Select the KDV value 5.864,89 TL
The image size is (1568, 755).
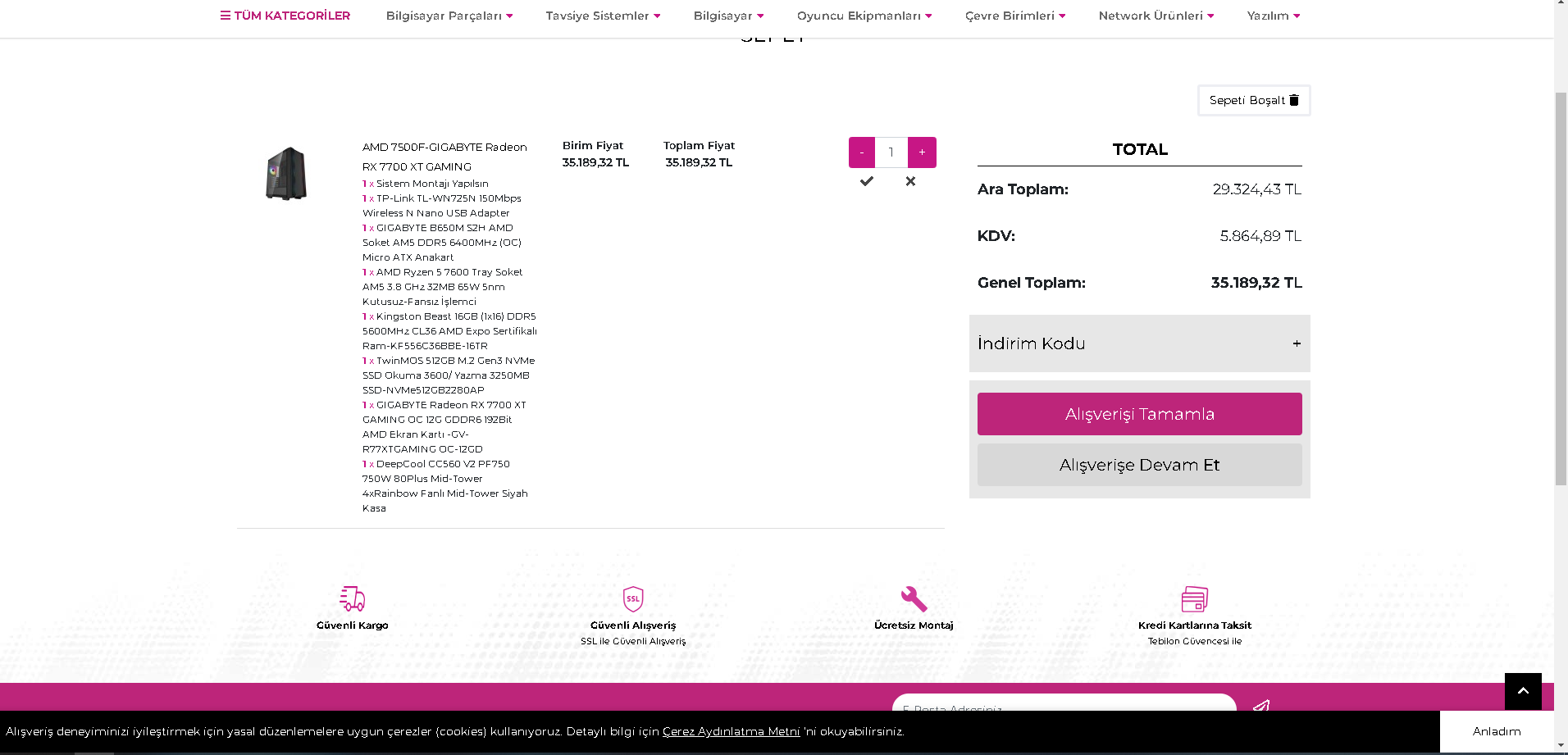1260,236
